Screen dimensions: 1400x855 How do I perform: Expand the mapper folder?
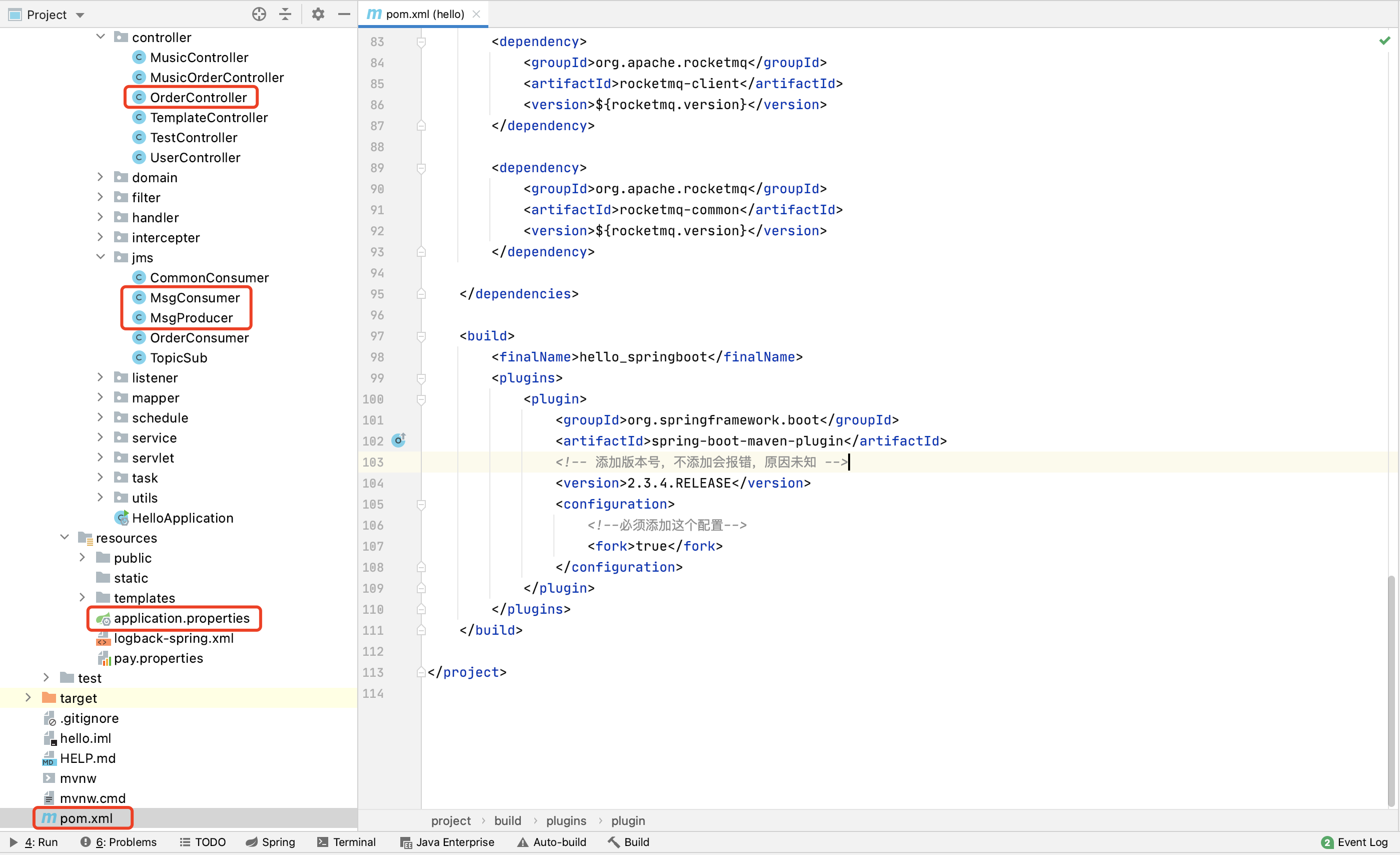(x=101, y=397)
